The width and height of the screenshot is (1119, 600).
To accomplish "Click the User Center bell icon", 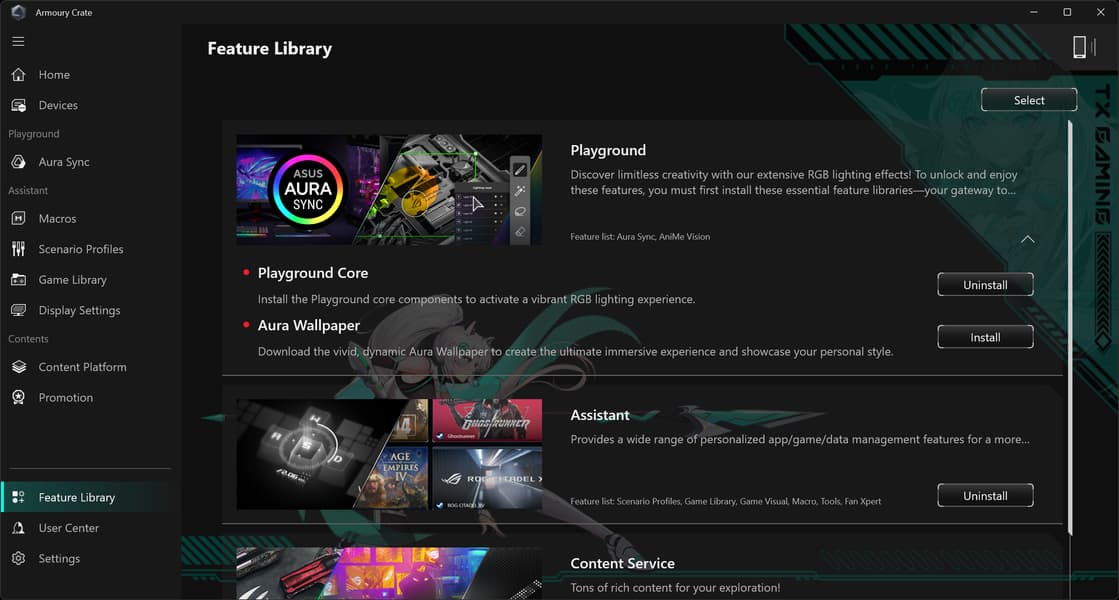I will pos(19,528).
